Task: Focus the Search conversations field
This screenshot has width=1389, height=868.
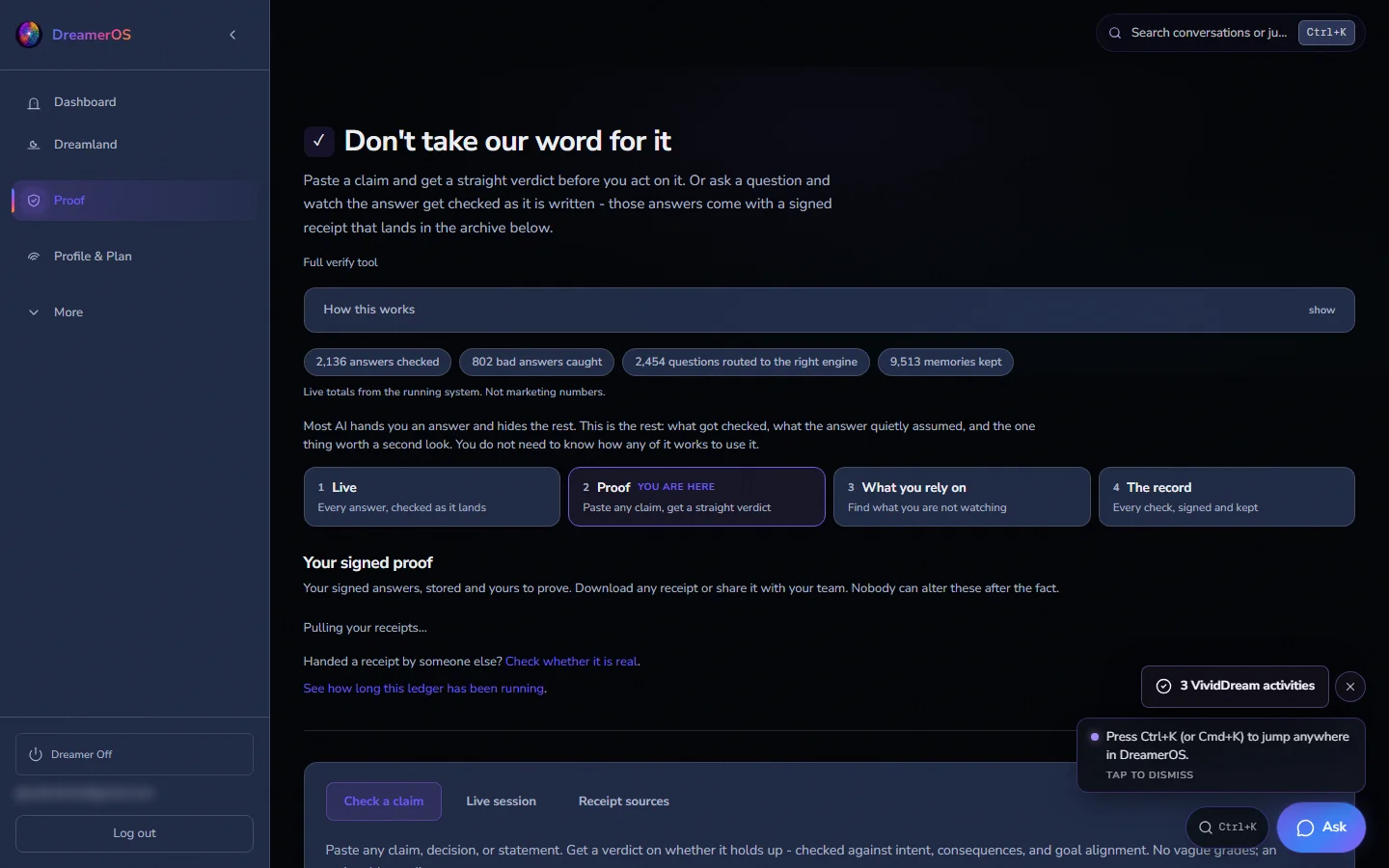Action: [1230, 33]
